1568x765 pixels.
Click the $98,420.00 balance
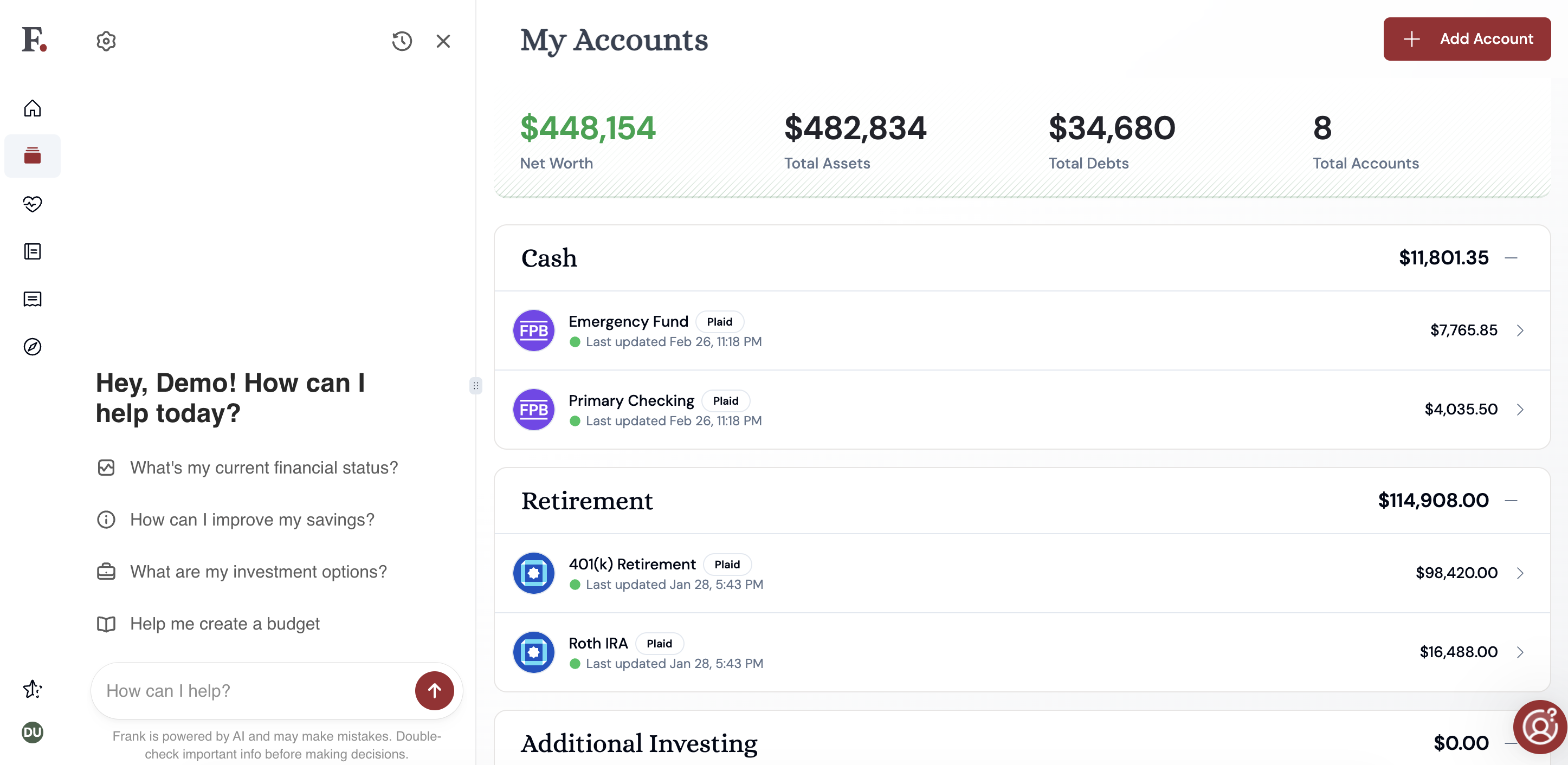[1456, 573]
